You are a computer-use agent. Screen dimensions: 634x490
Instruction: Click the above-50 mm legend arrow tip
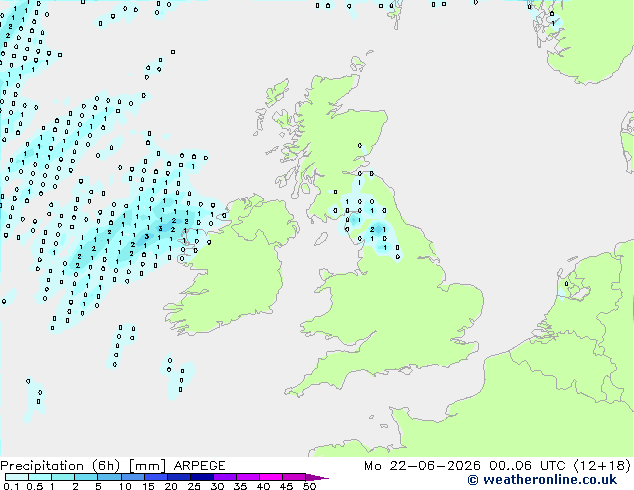[x=317, y=477]
